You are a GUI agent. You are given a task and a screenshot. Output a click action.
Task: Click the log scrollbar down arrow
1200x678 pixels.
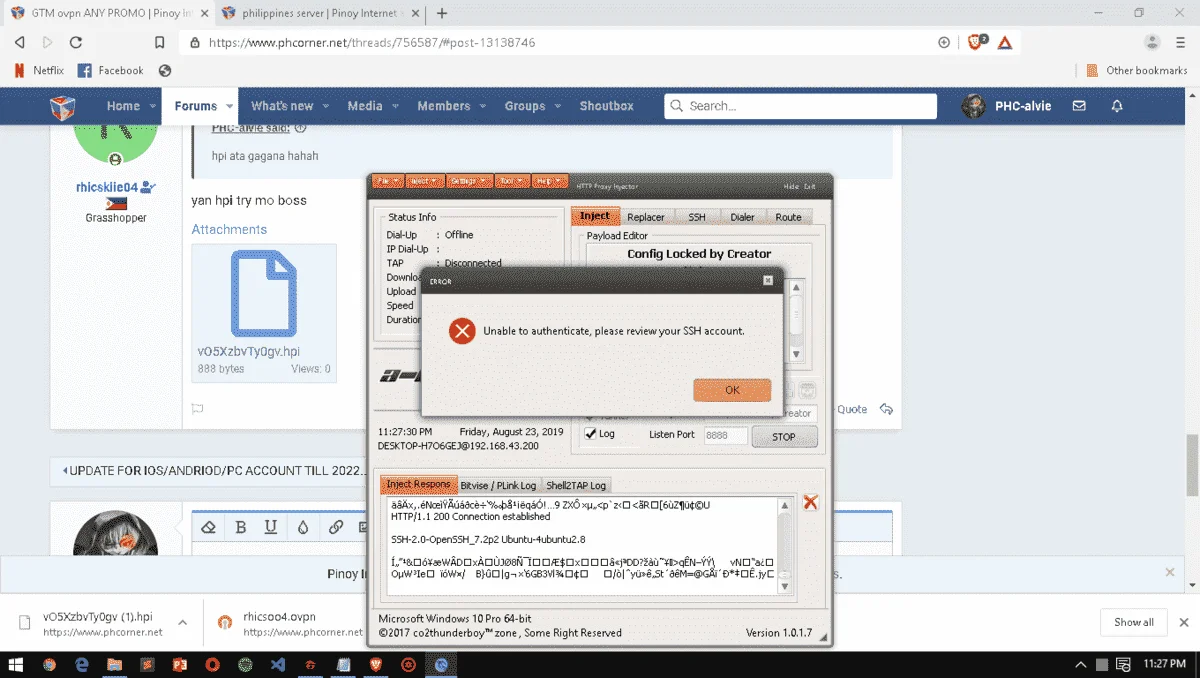pyautogui.click(x=785, y=586)
